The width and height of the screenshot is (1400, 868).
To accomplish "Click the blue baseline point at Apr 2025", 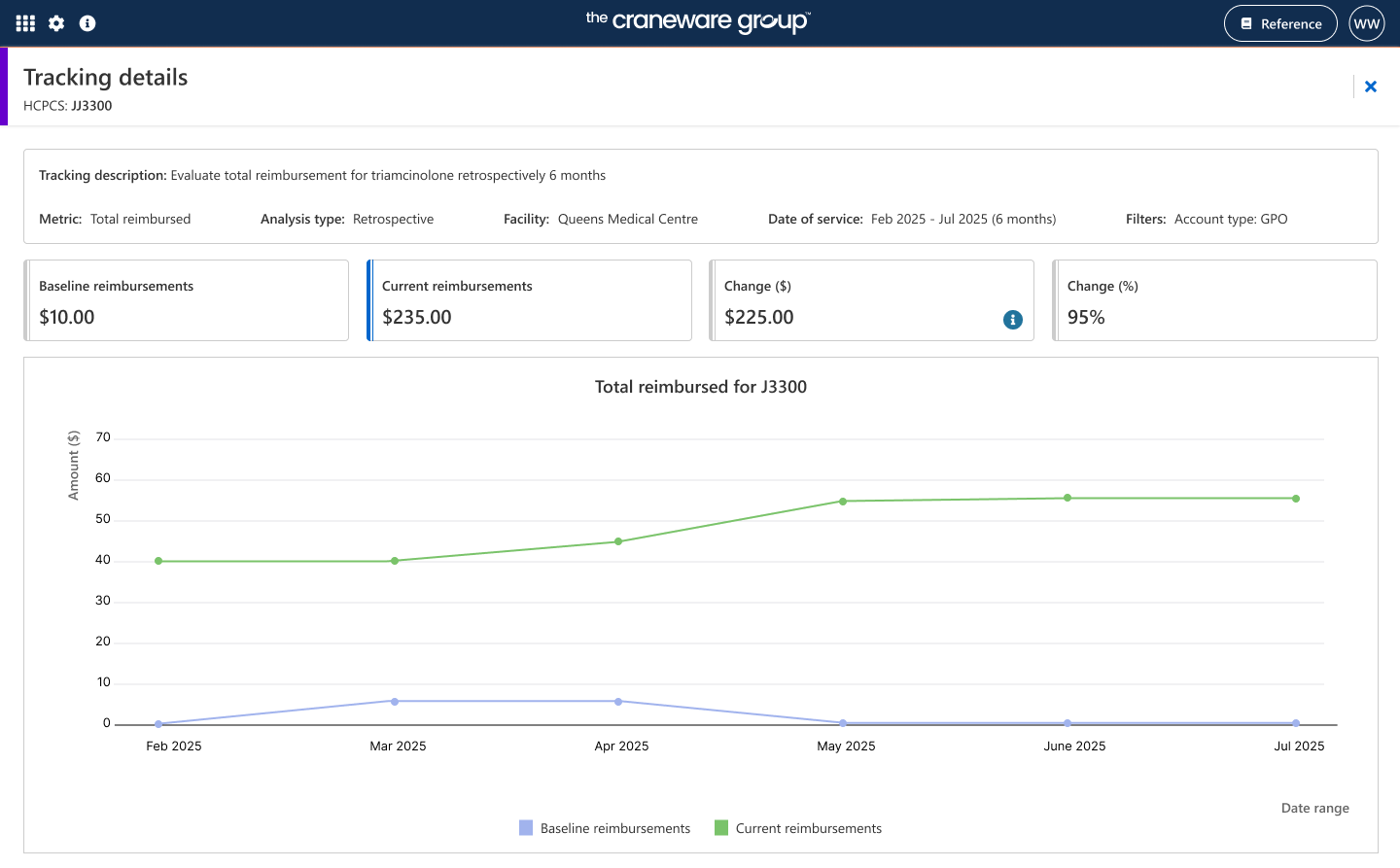I will [618, 701].
